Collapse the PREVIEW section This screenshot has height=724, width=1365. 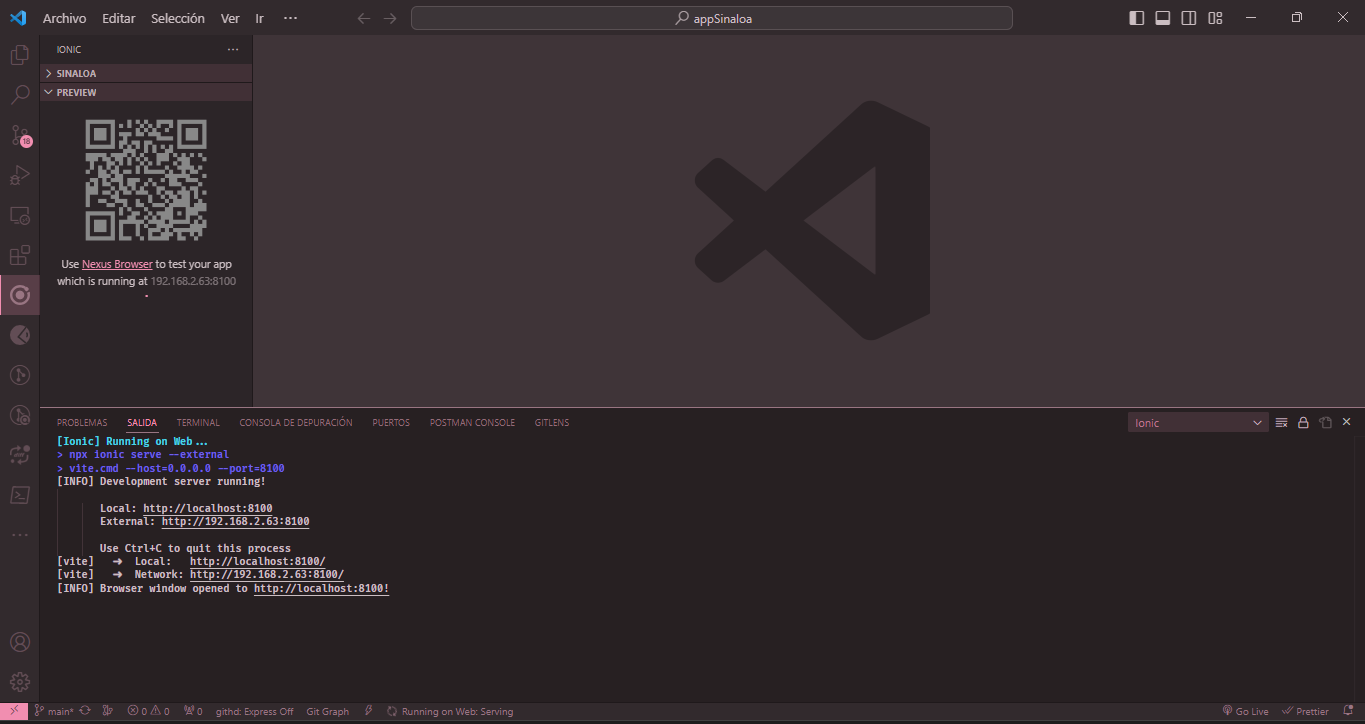click(146, 92)
